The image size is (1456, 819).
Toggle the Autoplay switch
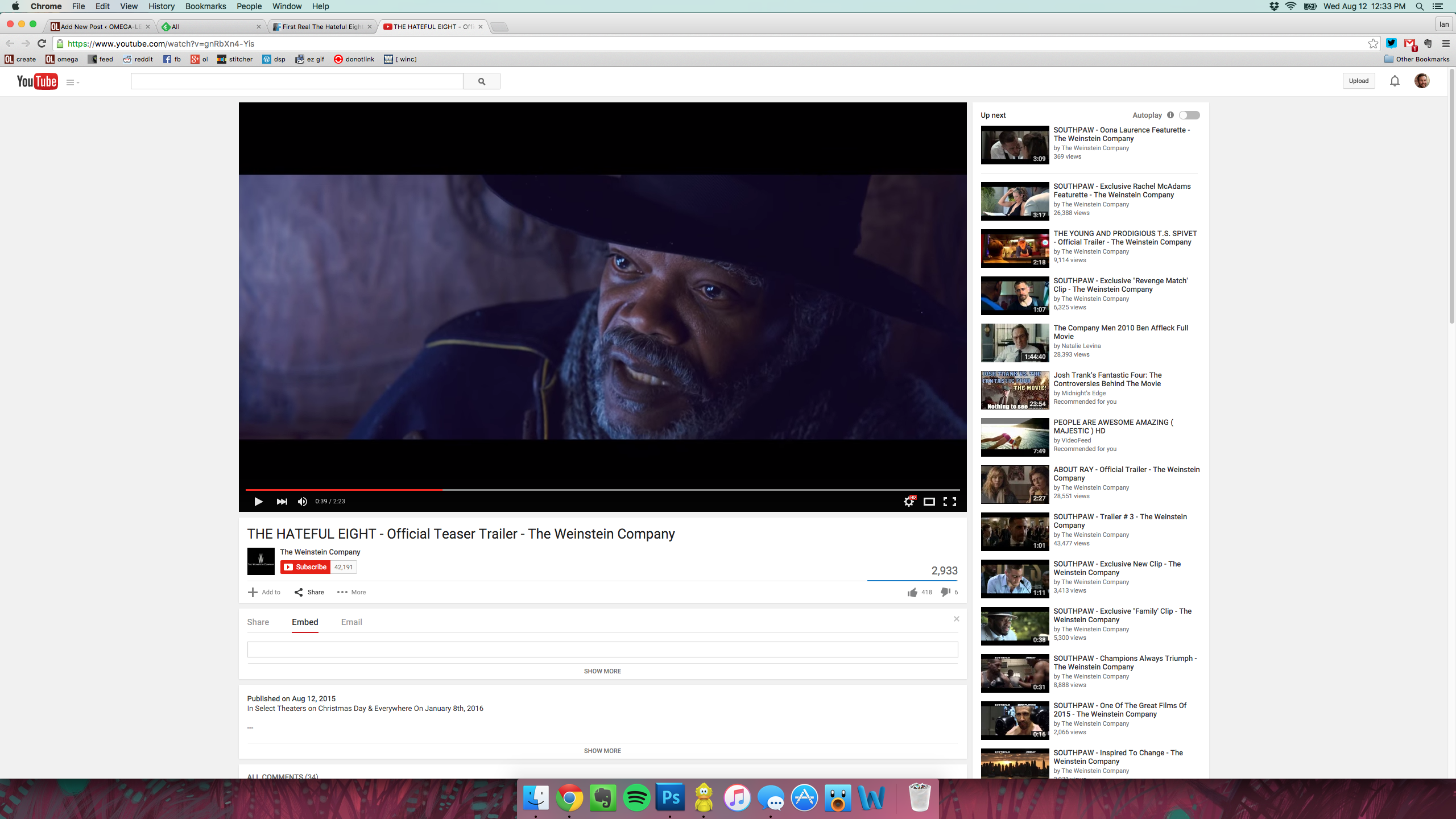point(1189,115)
